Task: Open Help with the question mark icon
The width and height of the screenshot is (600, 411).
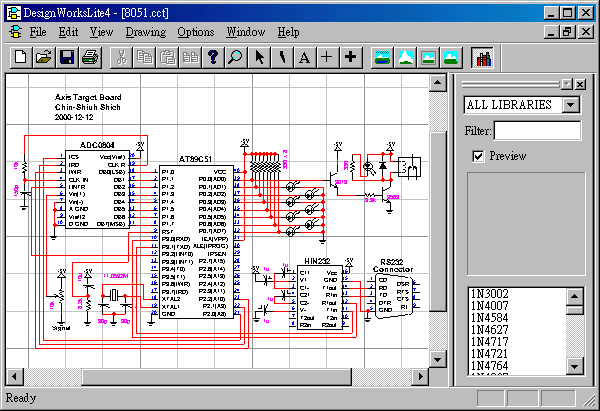Action: [x=213, y=57]
